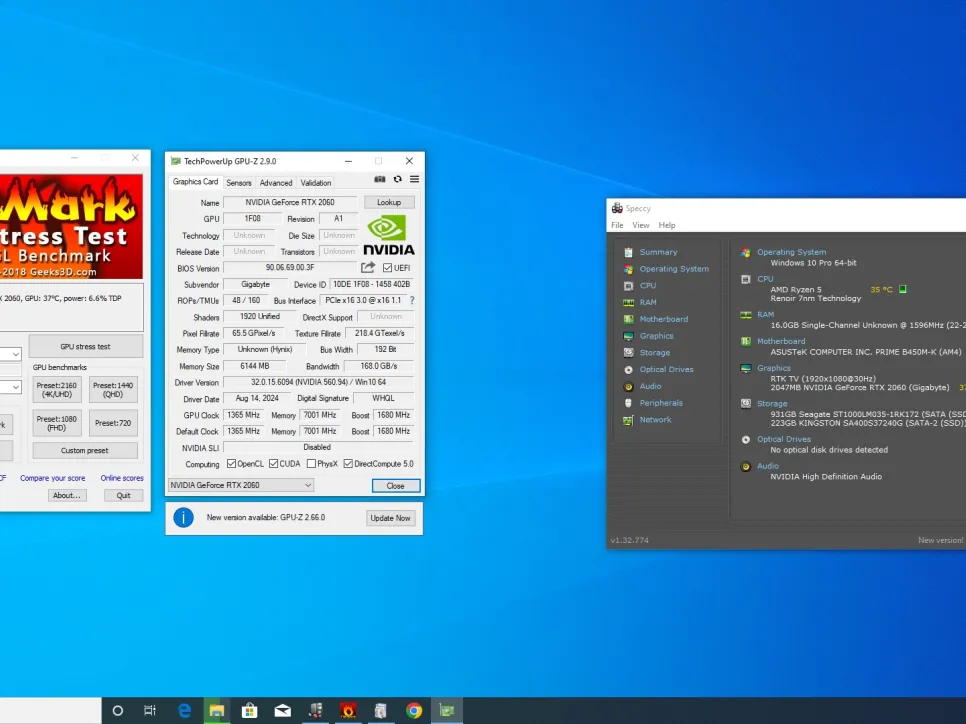Open Optical Drives in Speccy sidebar

click(666, 369)
